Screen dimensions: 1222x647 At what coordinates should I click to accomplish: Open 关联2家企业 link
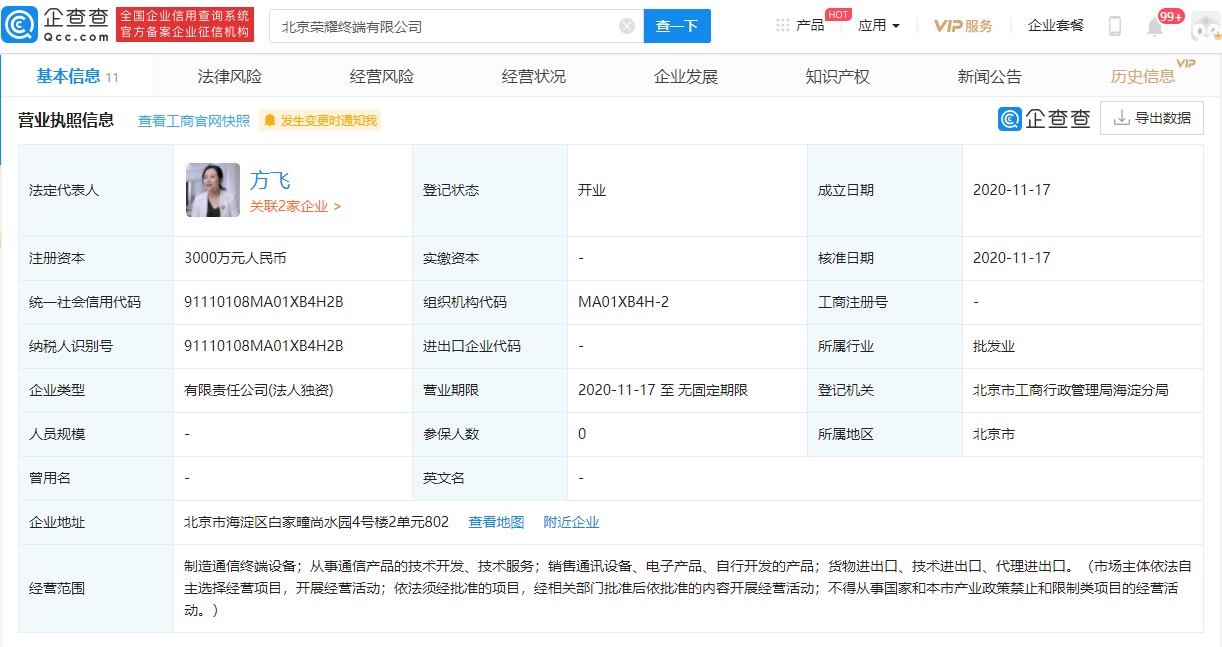[296, 206]
